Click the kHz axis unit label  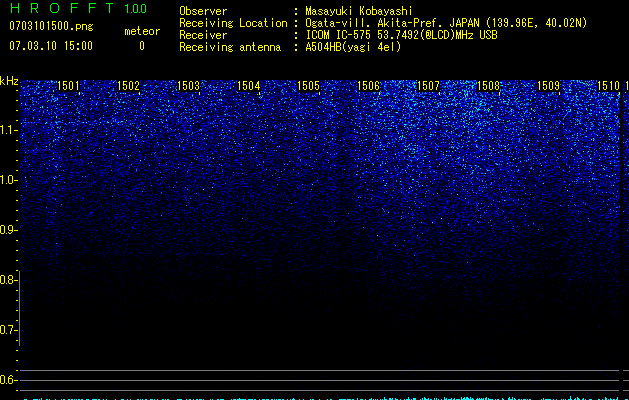point(9,81)
